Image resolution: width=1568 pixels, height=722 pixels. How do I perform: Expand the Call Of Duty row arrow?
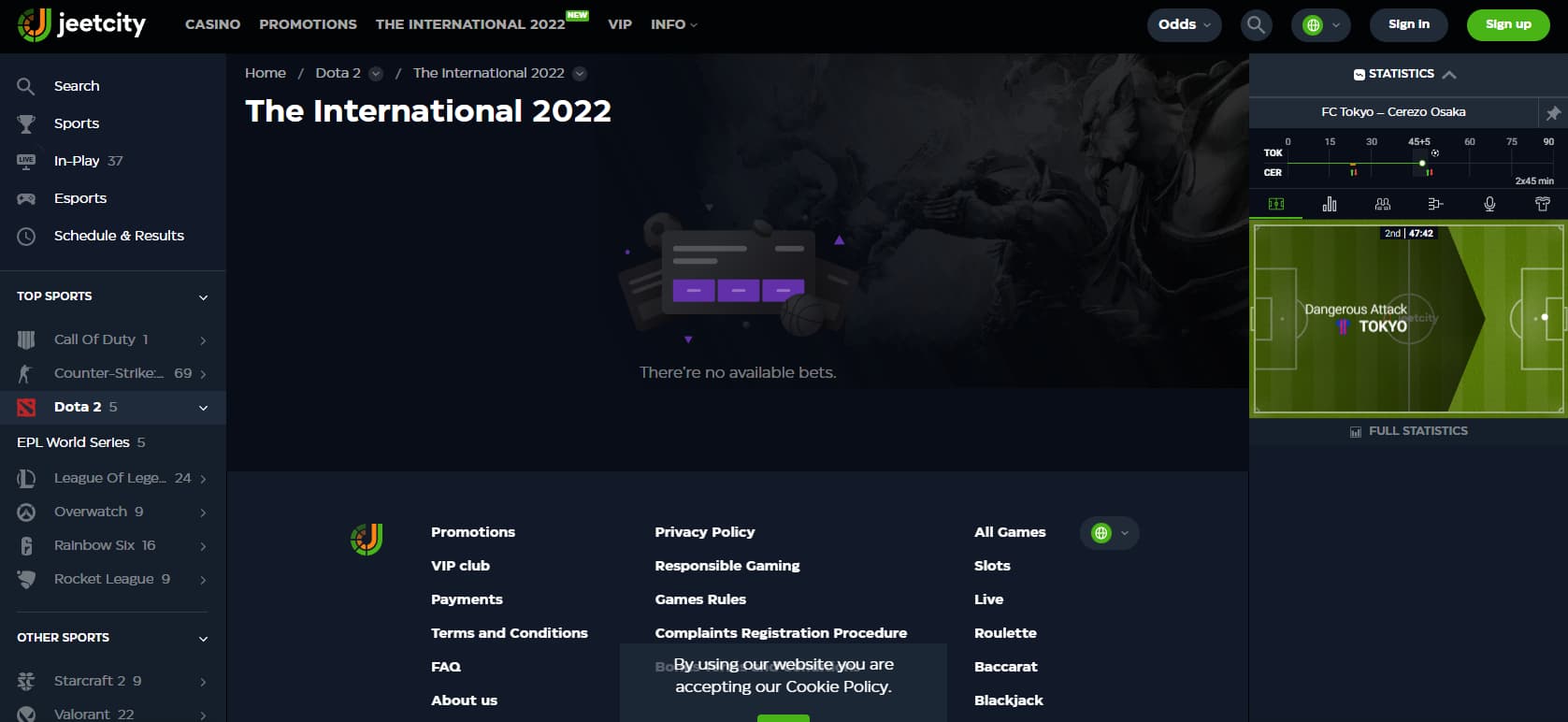coord(203,340)
